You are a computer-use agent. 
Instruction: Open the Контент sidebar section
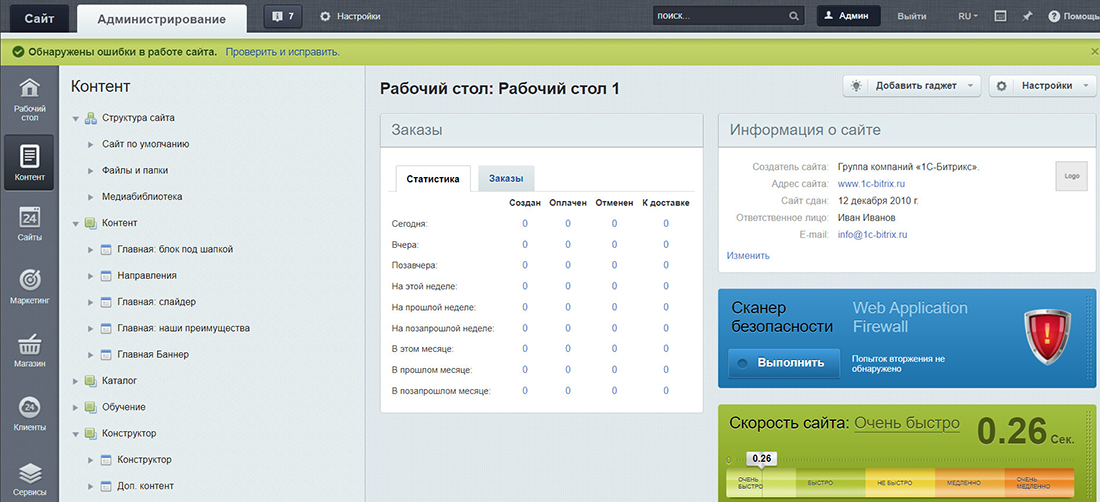tap(29, 163)
